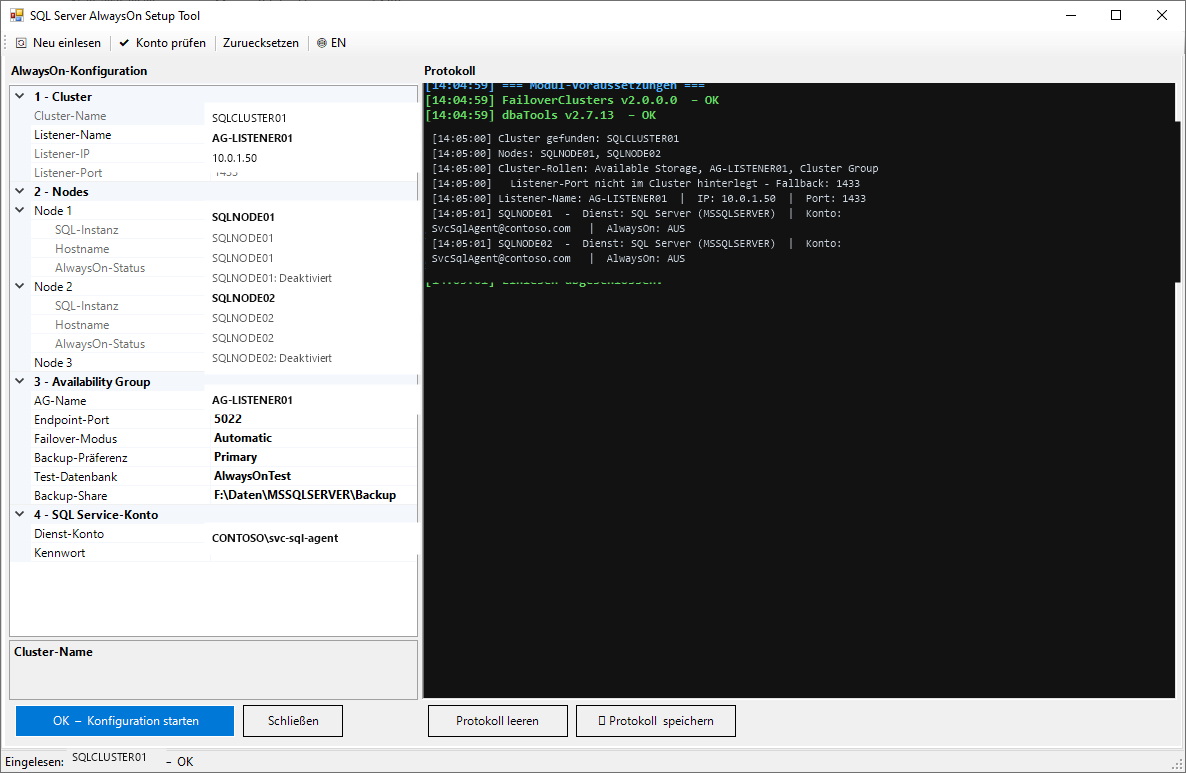Click the status bar SQLCLUSTER01 entry
The image size is (1186, 773).
[109, 757]
